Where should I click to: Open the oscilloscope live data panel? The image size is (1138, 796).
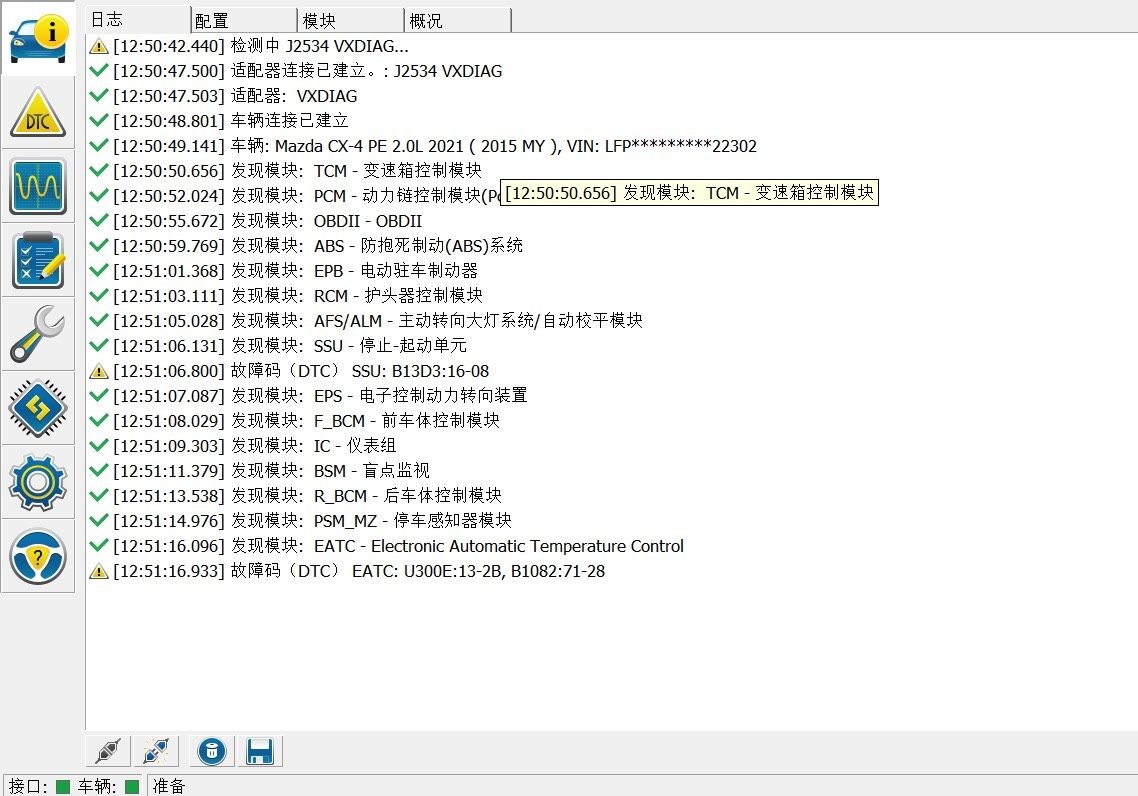[38, 187]
